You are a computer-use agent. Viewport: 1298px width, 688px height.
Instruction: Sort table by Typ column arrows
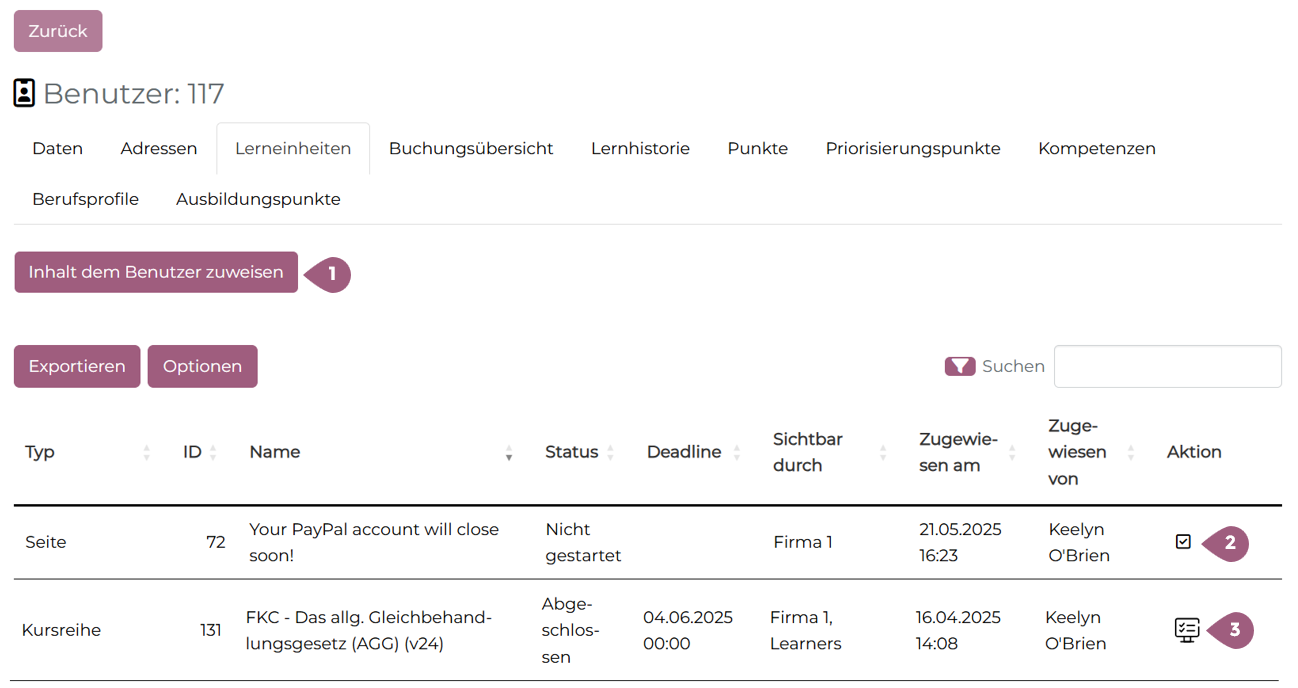(x=147, y=452)
